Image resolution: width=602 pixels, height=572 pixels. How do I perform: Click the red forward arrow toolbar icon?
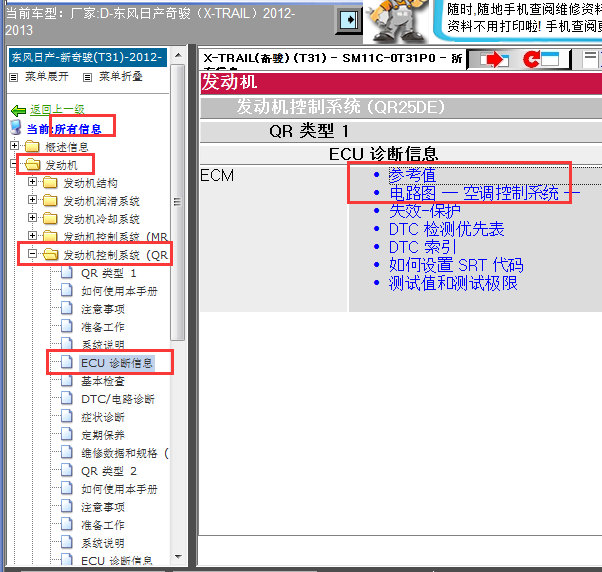[x=495, y=60]
